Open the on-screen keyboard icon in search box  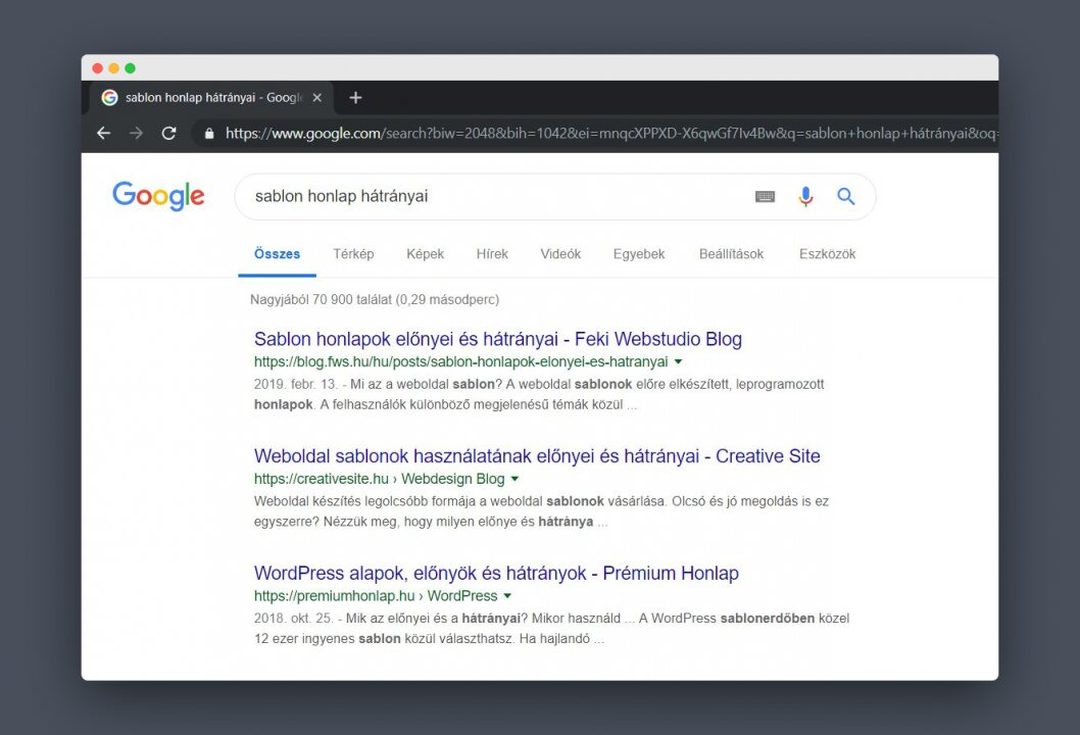(765, 196)
